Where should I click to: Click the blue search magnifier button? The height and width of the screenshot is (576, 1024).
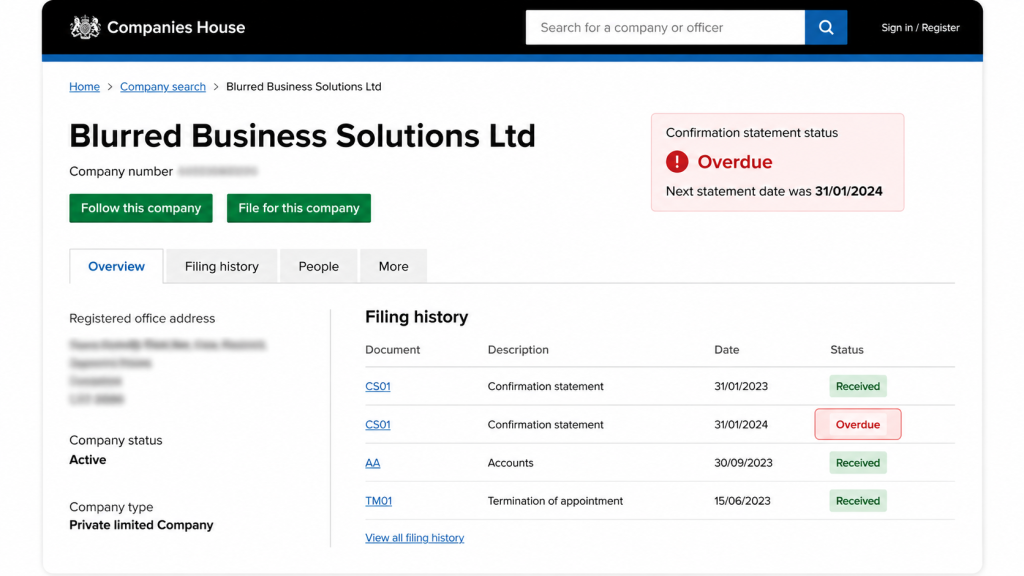825,27
